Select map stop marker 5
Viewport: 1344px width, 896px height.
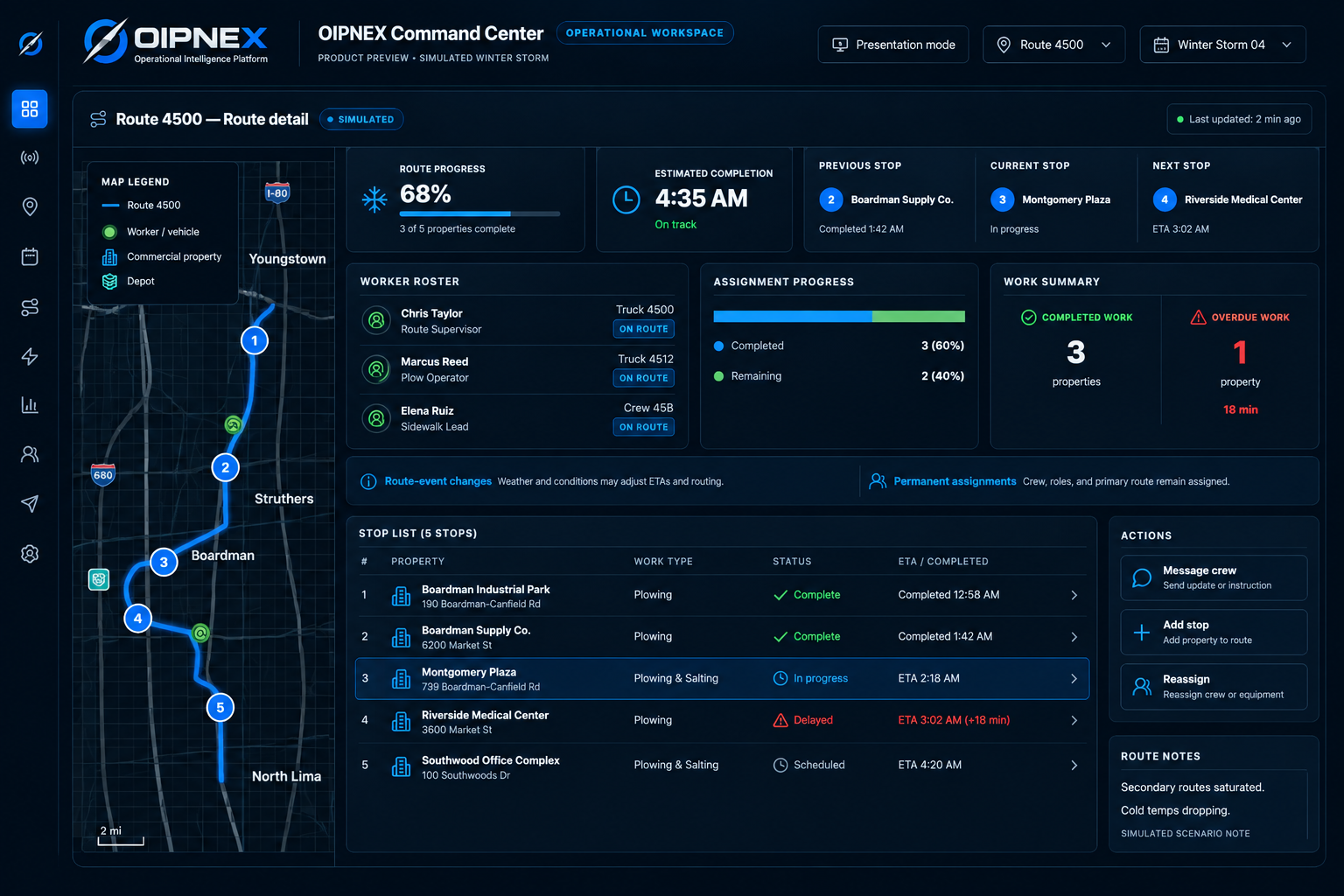(220, 707)
